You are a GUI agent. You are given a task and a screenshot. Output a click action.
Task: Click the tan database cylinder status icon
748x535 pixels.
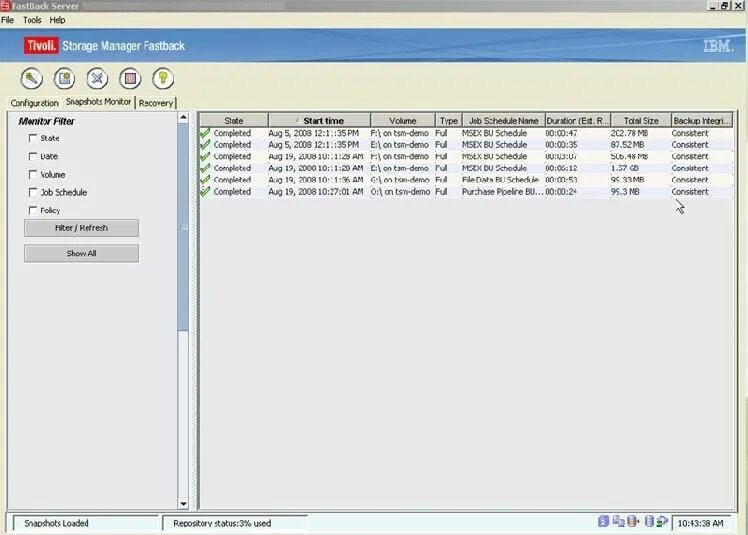point(634,521)
